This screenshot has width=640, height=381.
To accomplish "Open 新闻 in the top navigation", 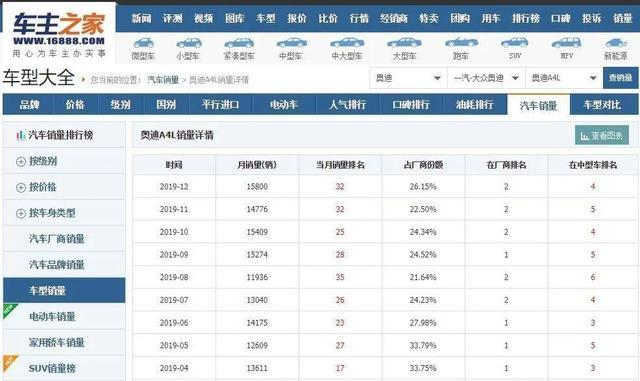I will [x=141, y=18].
